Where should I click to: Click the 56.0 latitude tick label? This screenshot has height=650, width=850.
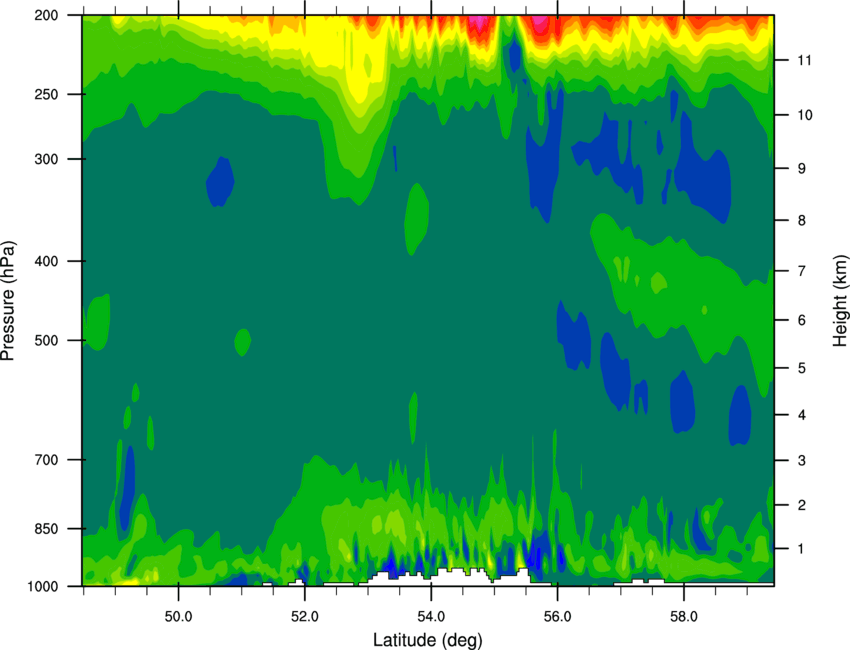pyautogui.click(x=557, y=617)
